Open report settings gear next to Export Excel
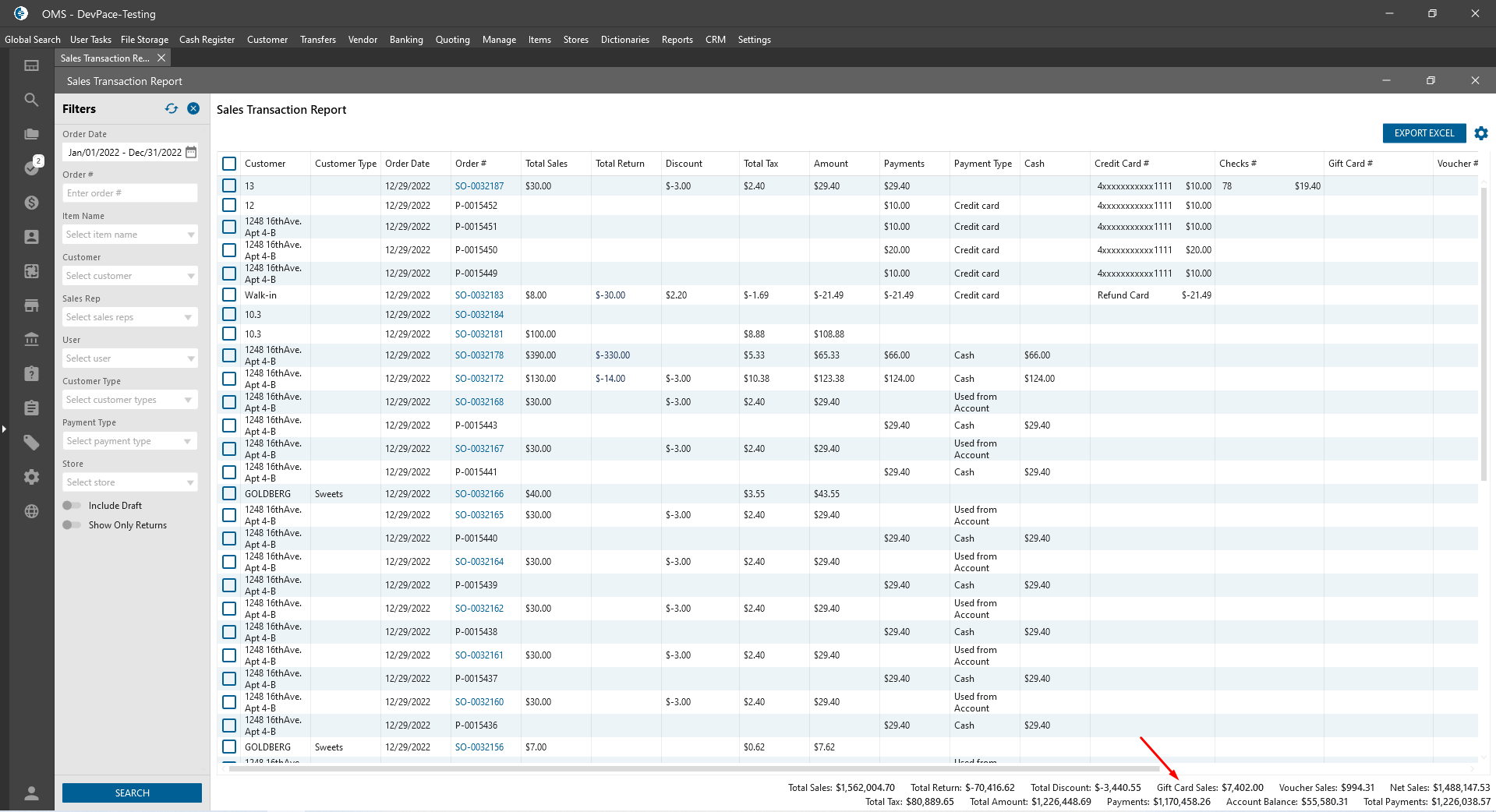 [1481, 133]
